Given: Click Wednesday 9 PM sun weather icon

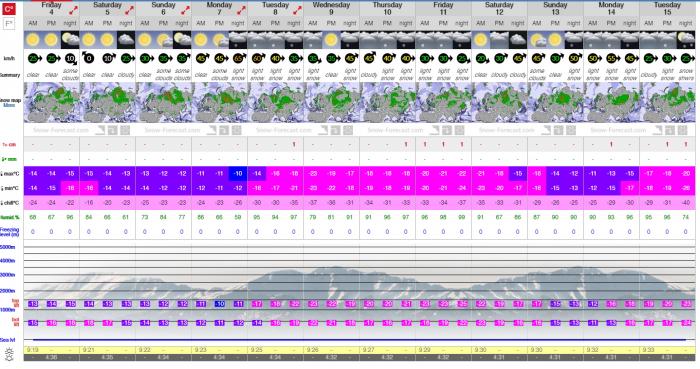Looking at the screenshot, I should (331, 40).
